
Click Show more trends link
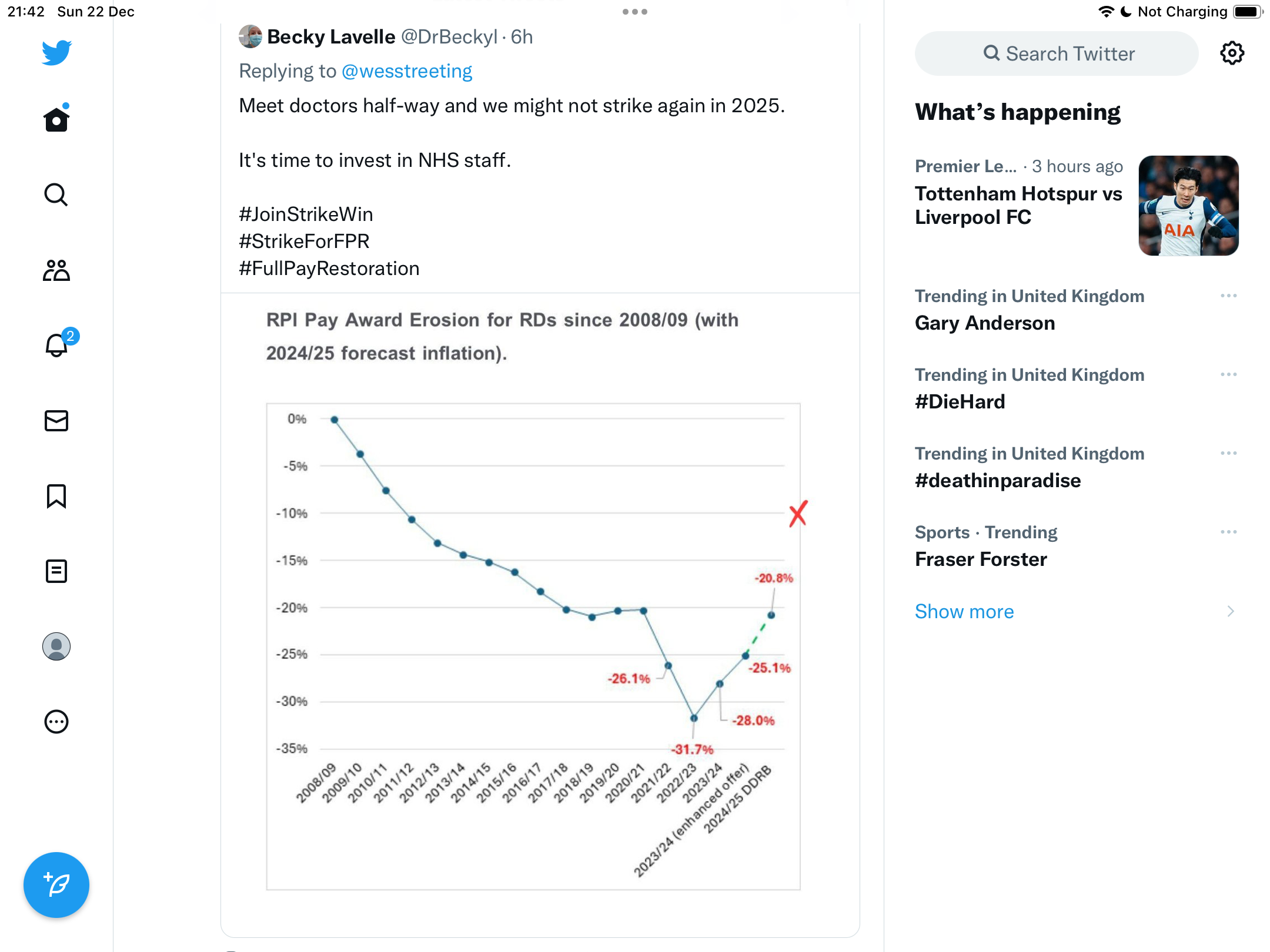coord(964,612)
